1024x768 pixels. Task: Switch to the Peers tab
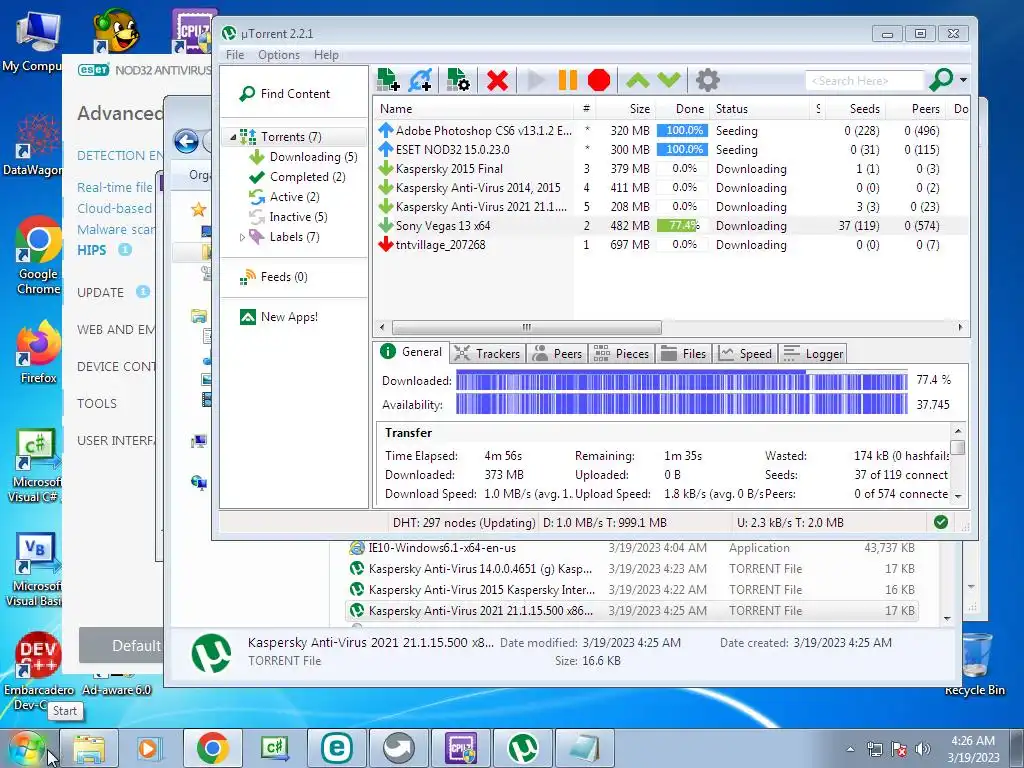click(558, 353)
